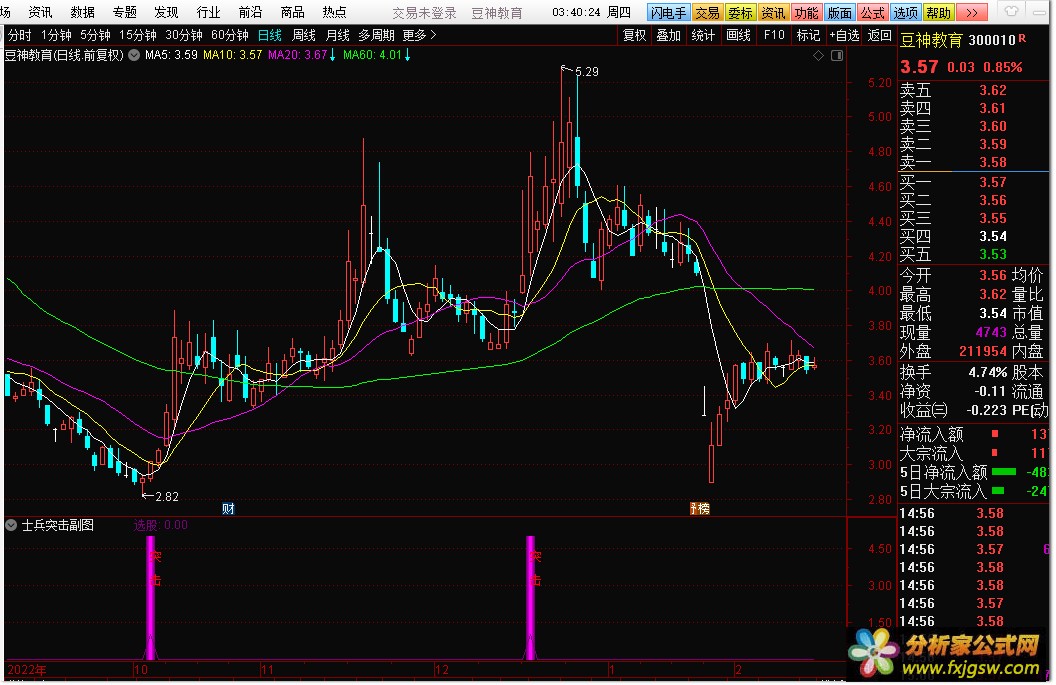Click the 财 financial marker on the chart
Viewport: 1056px width, 685px height.
(228, 509)
